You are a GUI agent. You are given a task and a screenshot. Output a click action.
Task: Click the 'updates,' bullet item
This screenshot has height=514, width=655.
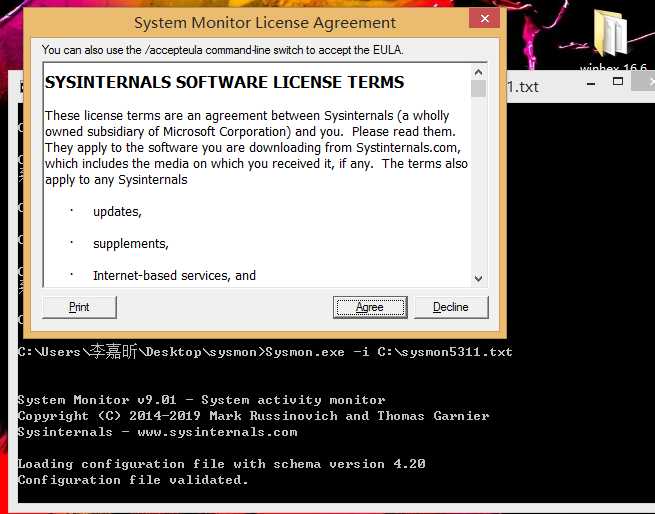pyautogui.click(x=117, y=212)
